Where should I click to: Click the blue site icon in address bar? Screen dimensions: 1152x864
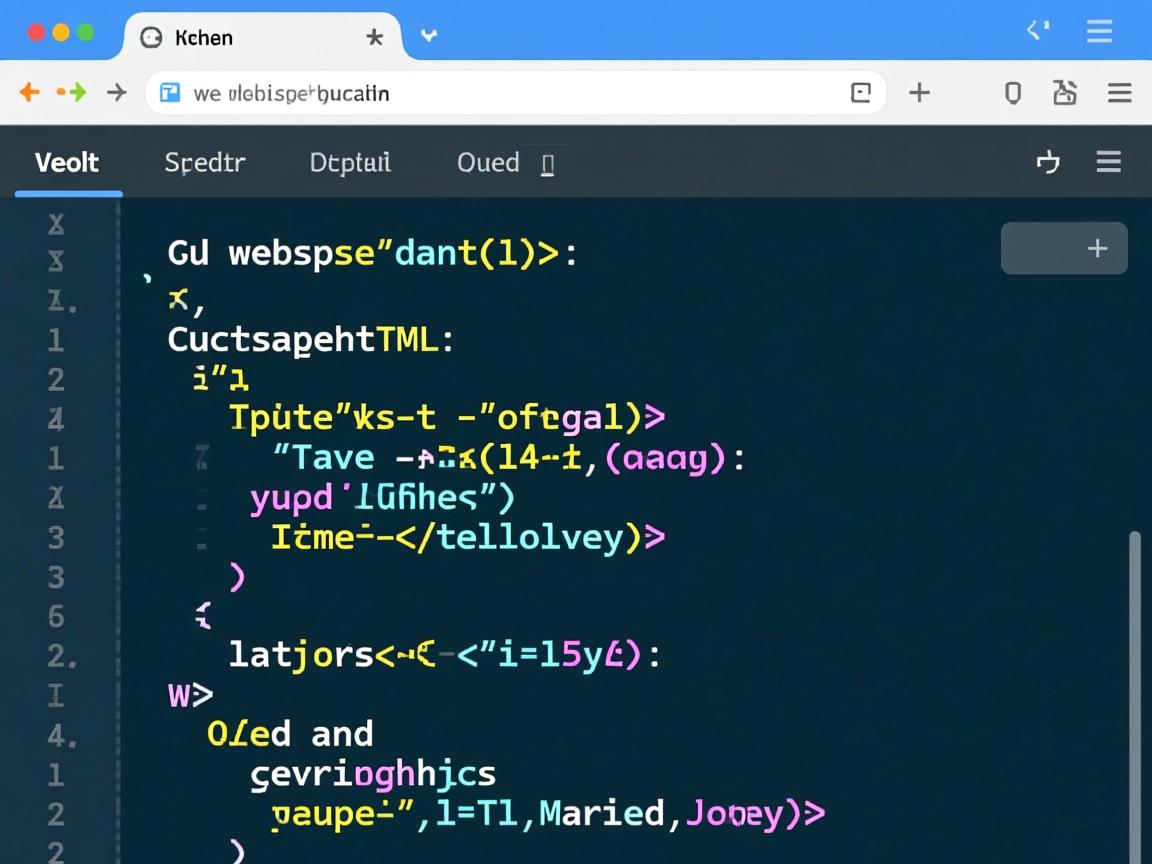point(170,93)
